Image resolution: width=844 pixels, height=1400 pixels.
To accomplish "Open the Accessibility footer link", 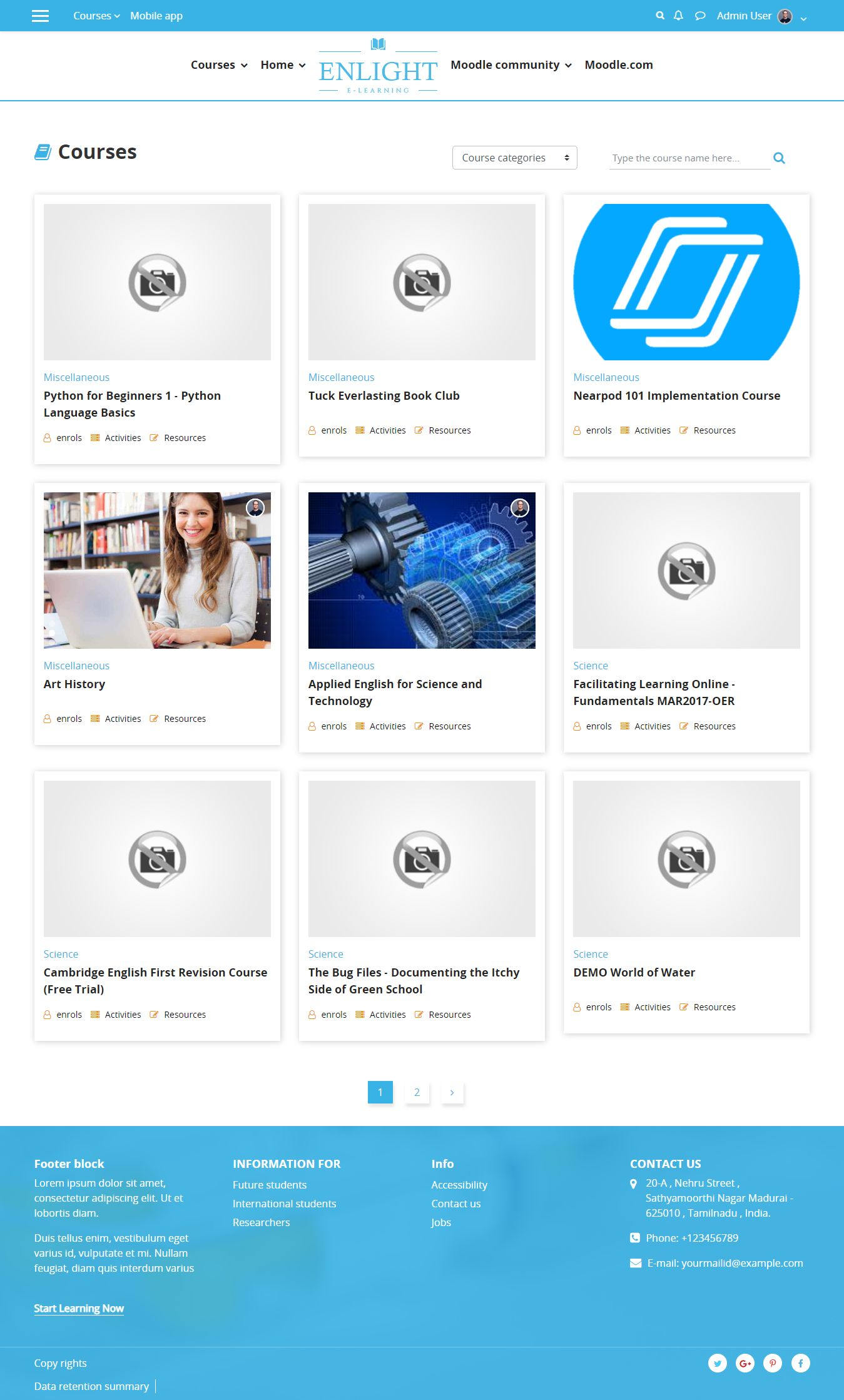I will [459, 1185].
